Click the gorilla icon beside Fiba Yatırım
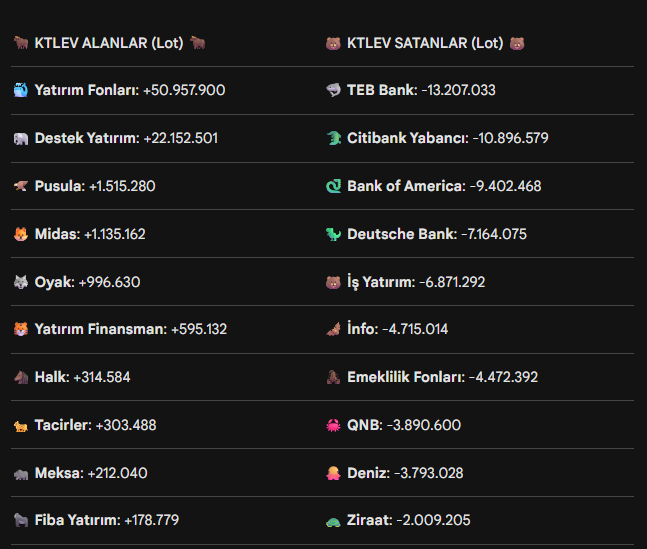This screenshot has width=647, height=549. click(x=21, y=520)
